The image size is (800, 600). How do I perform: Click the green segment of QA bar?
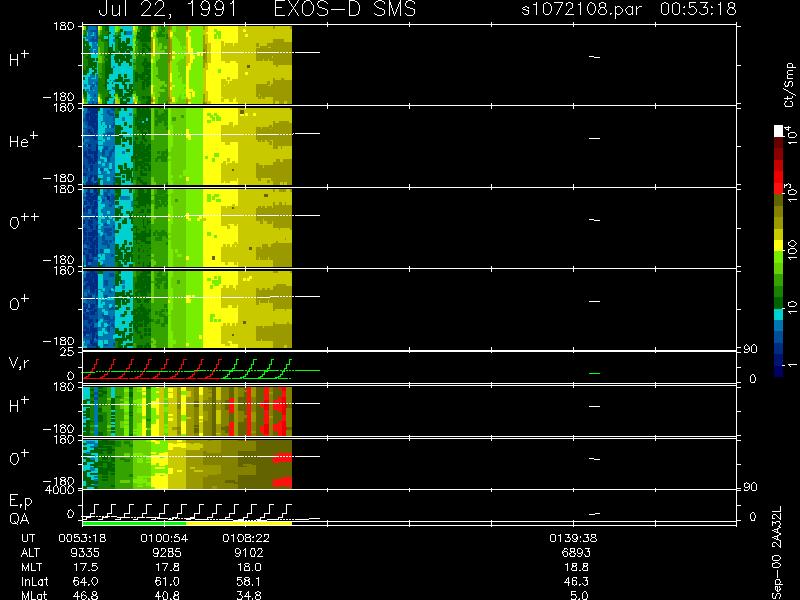(x=134, y=523)
